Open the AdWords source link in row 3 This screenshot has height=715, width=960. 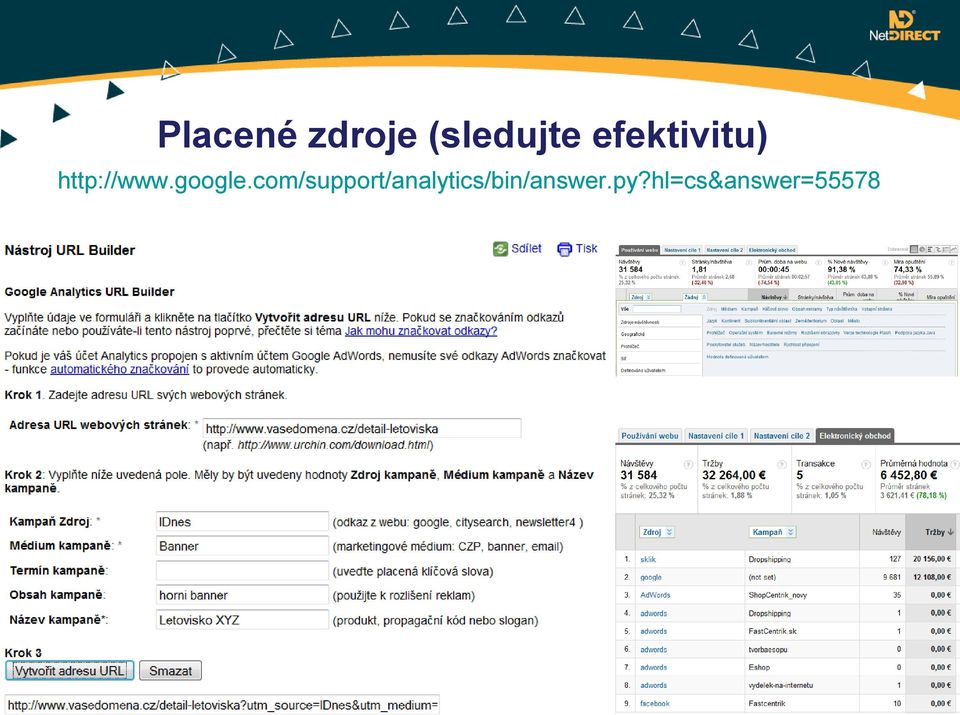655,595
